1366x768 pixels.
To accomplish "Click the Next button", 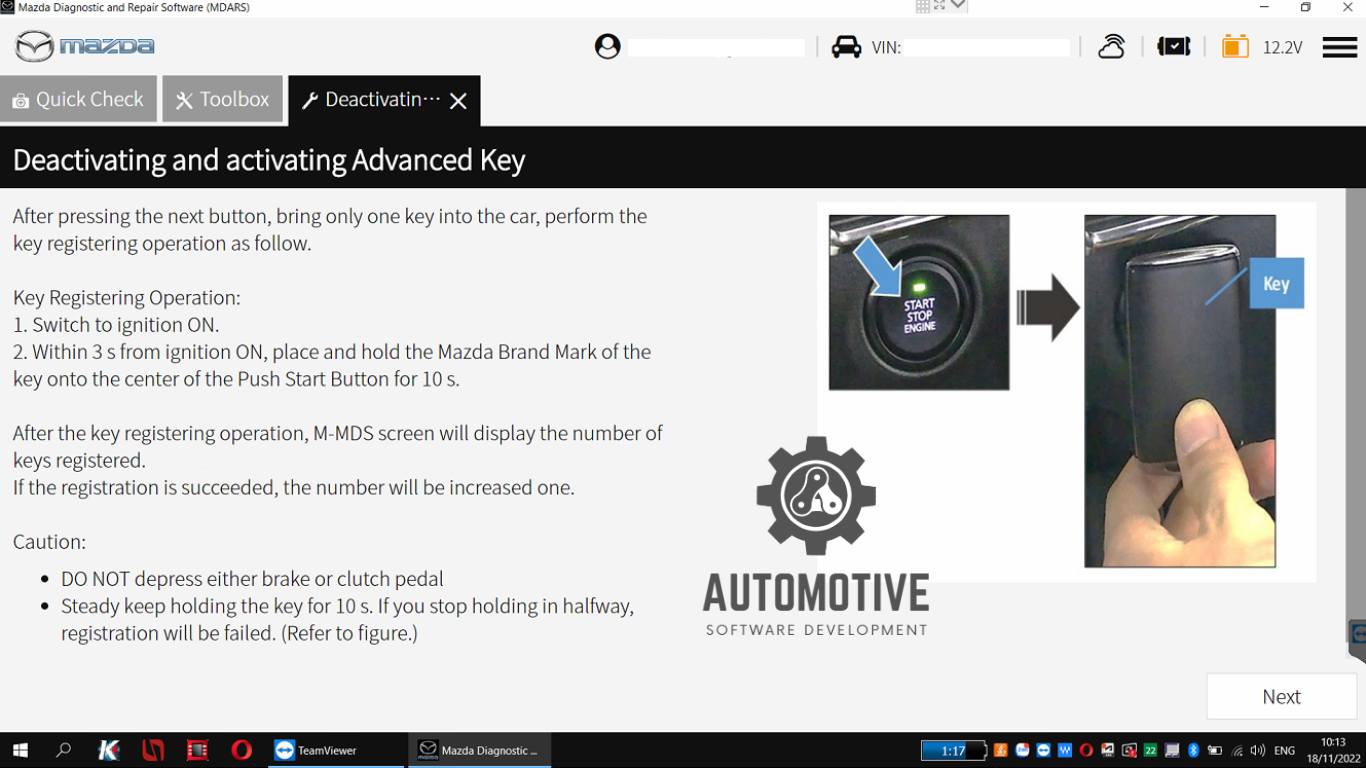I will coord(1281,697).
